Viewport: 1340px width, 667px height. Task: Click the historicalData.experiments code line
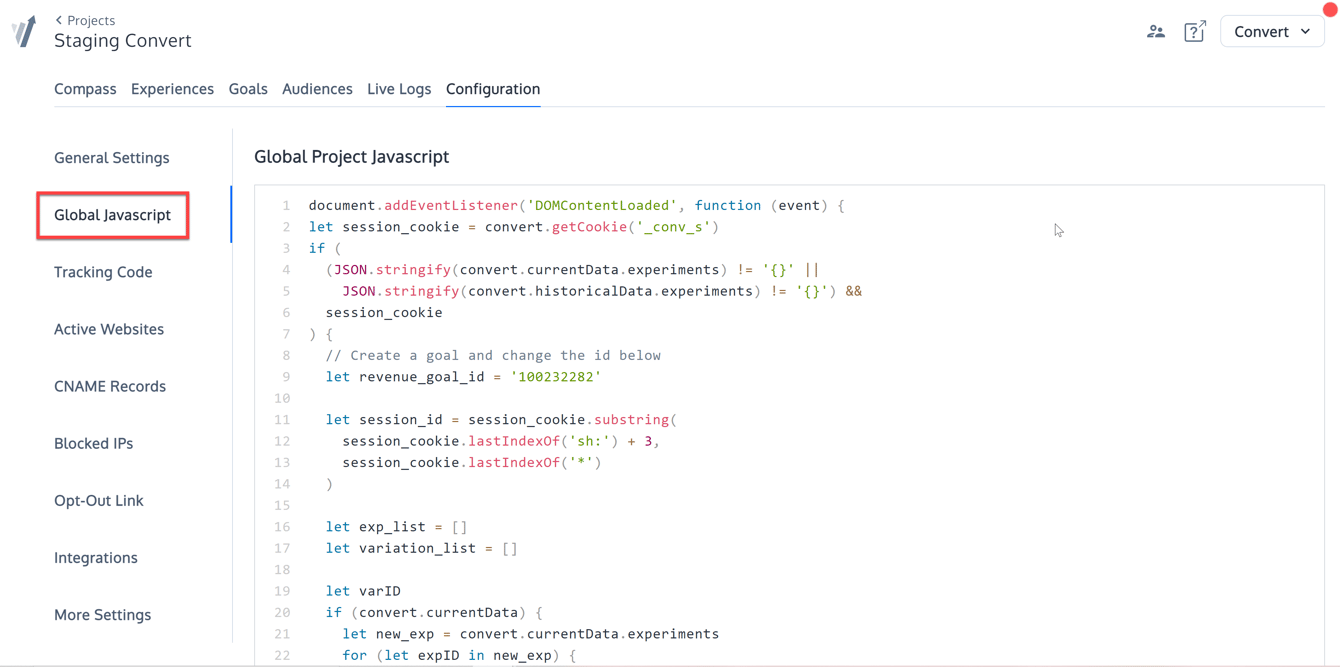602,291
